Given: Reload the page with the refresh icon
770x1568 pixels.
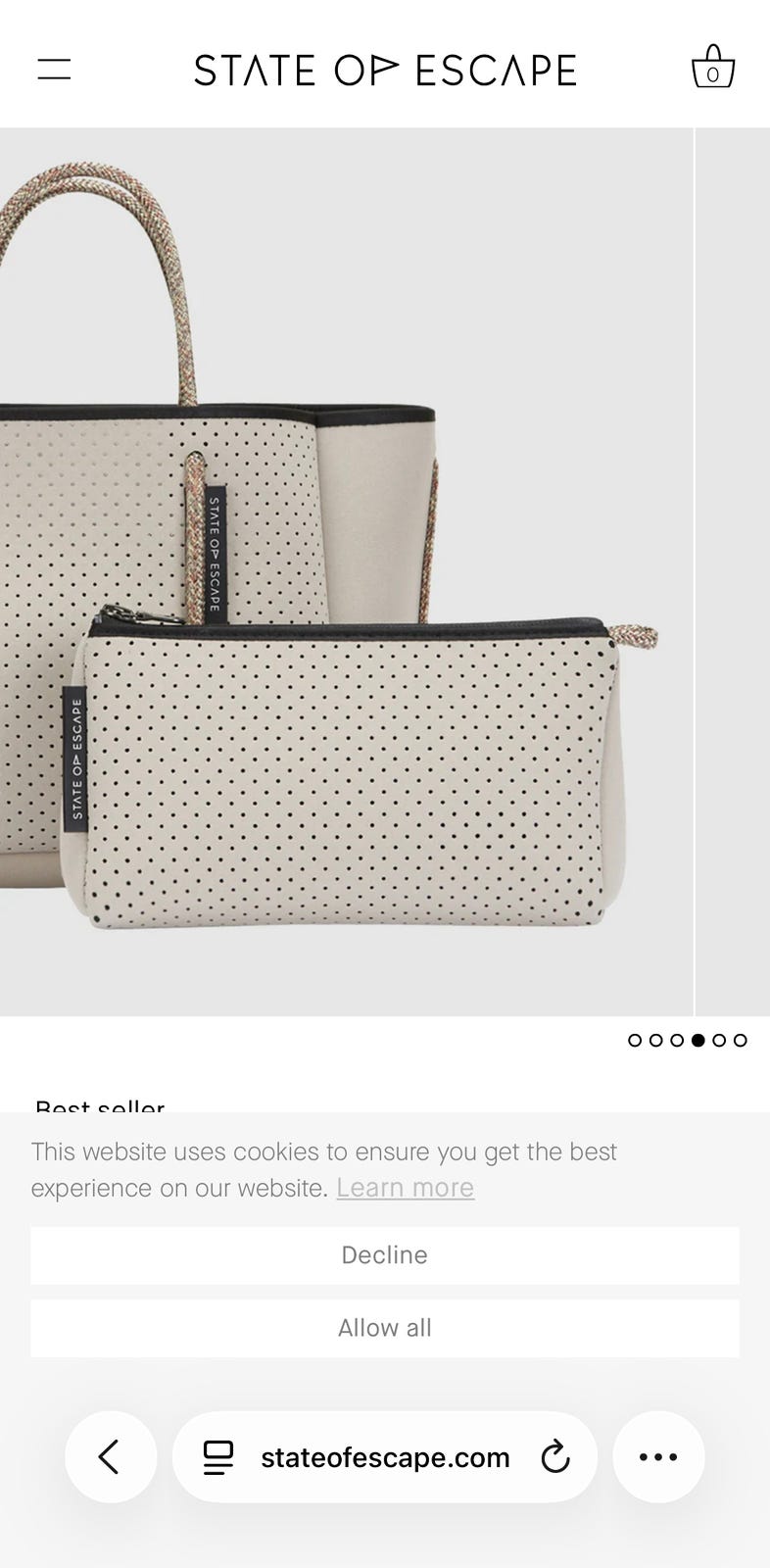Looking at the screenshot, I should click(x=555, y=1457).
